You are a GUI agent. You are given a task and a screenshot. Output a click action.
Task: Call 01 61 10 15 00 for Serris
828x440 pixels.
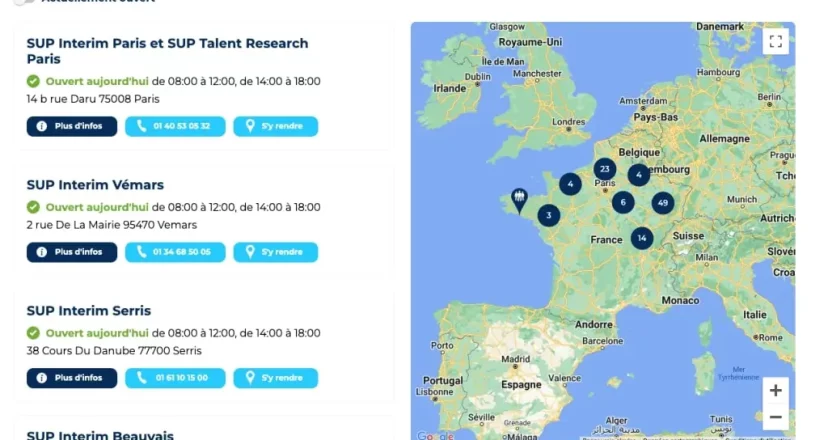(x=175, y=378)
